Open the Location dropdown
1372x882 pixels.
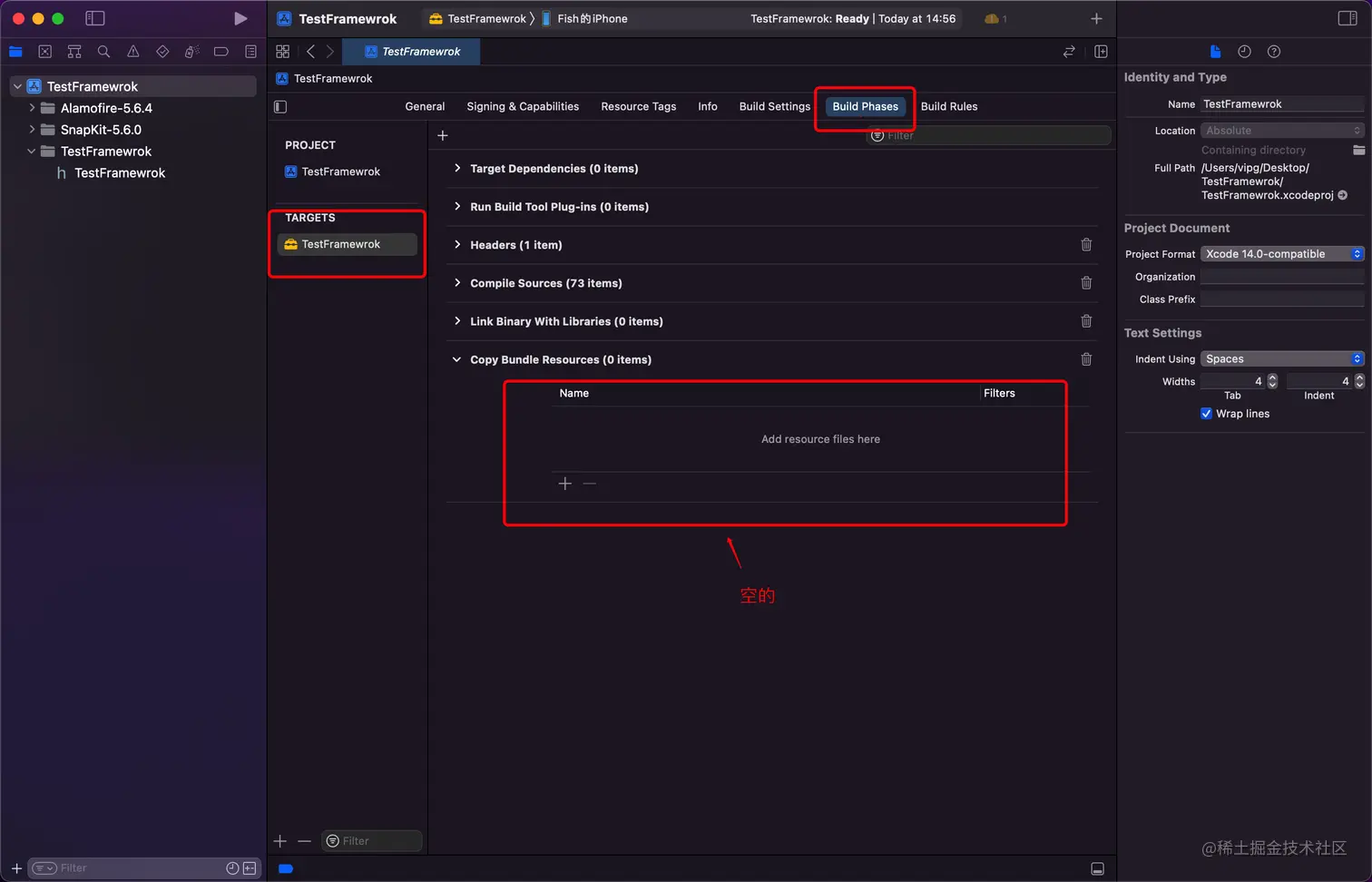pyautogui.click(x=1282, y=131)
